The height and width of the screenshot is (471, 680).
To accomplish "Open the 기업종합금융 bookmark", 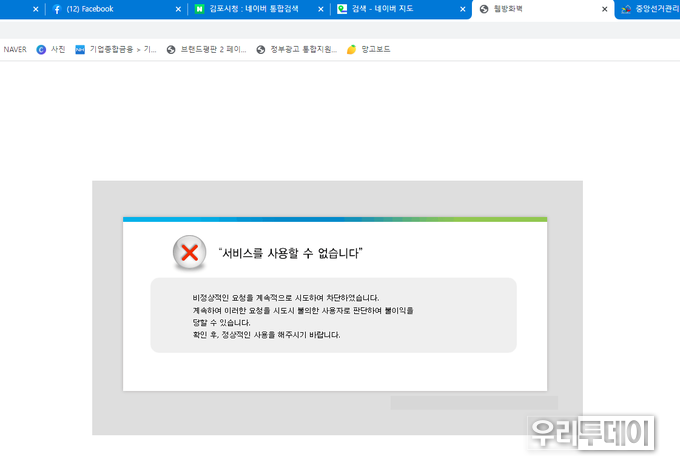I will (x=116, y=49).
